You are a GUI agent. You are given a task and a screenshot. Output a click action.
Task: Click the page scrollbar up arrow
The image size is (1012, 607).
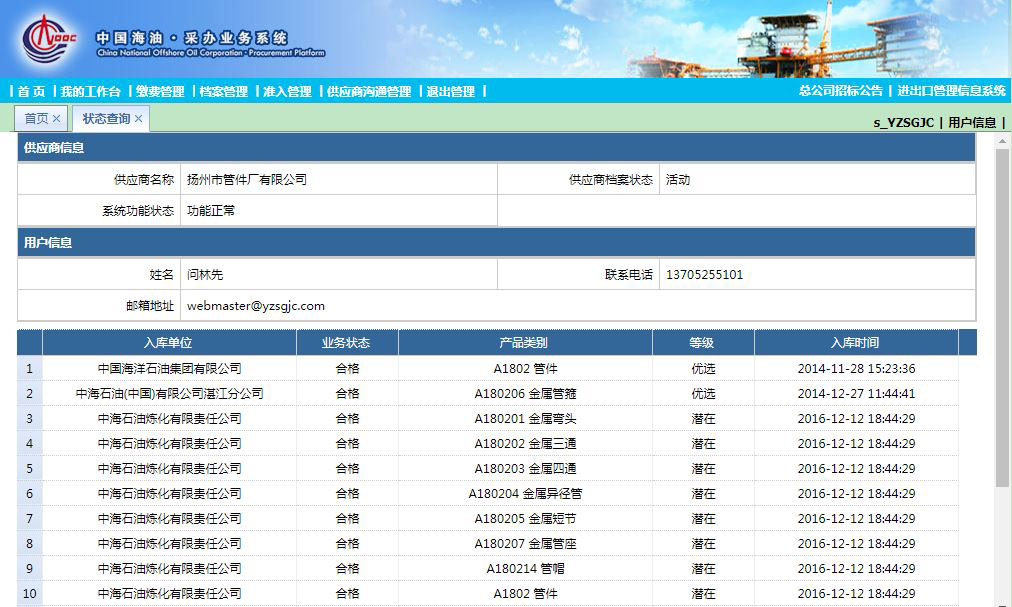(1002, 140)
